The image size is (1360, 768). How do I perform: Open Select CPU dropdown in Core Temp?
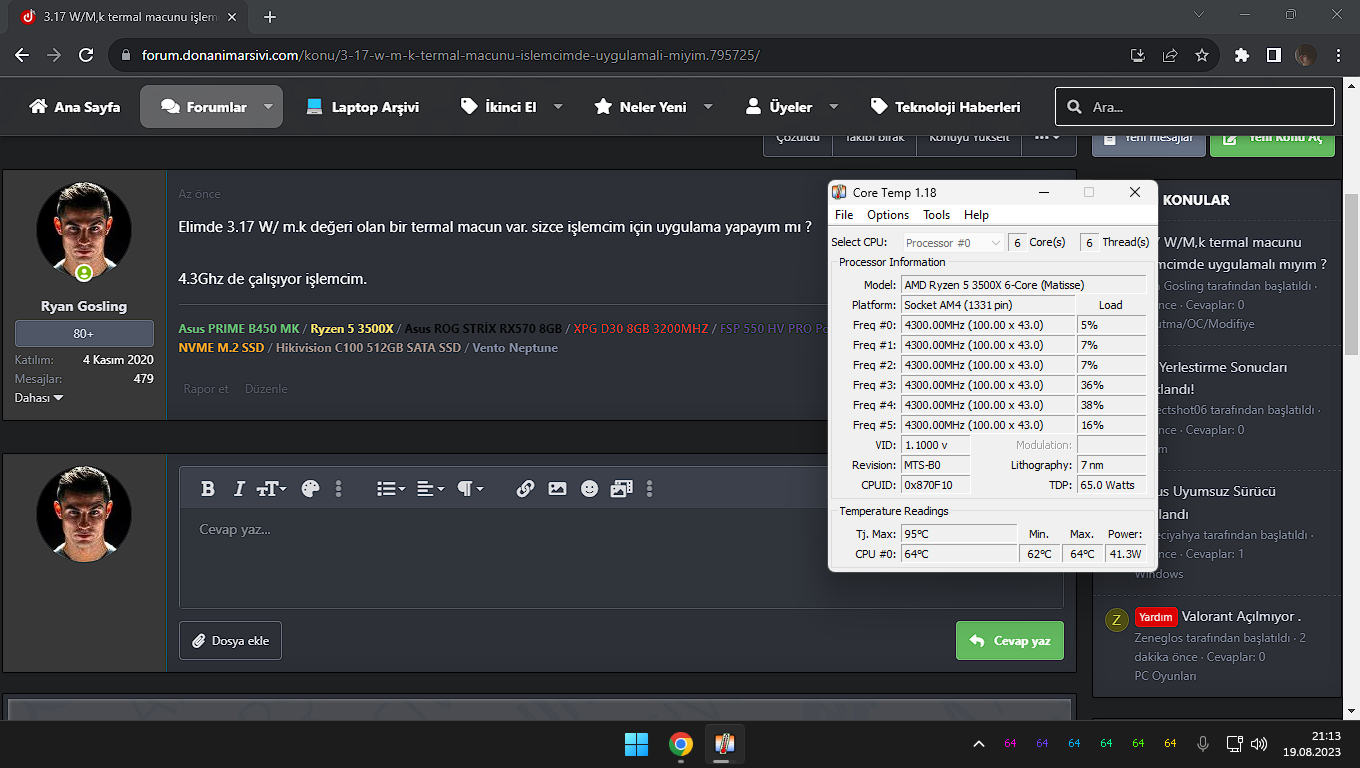pos(953,242)
